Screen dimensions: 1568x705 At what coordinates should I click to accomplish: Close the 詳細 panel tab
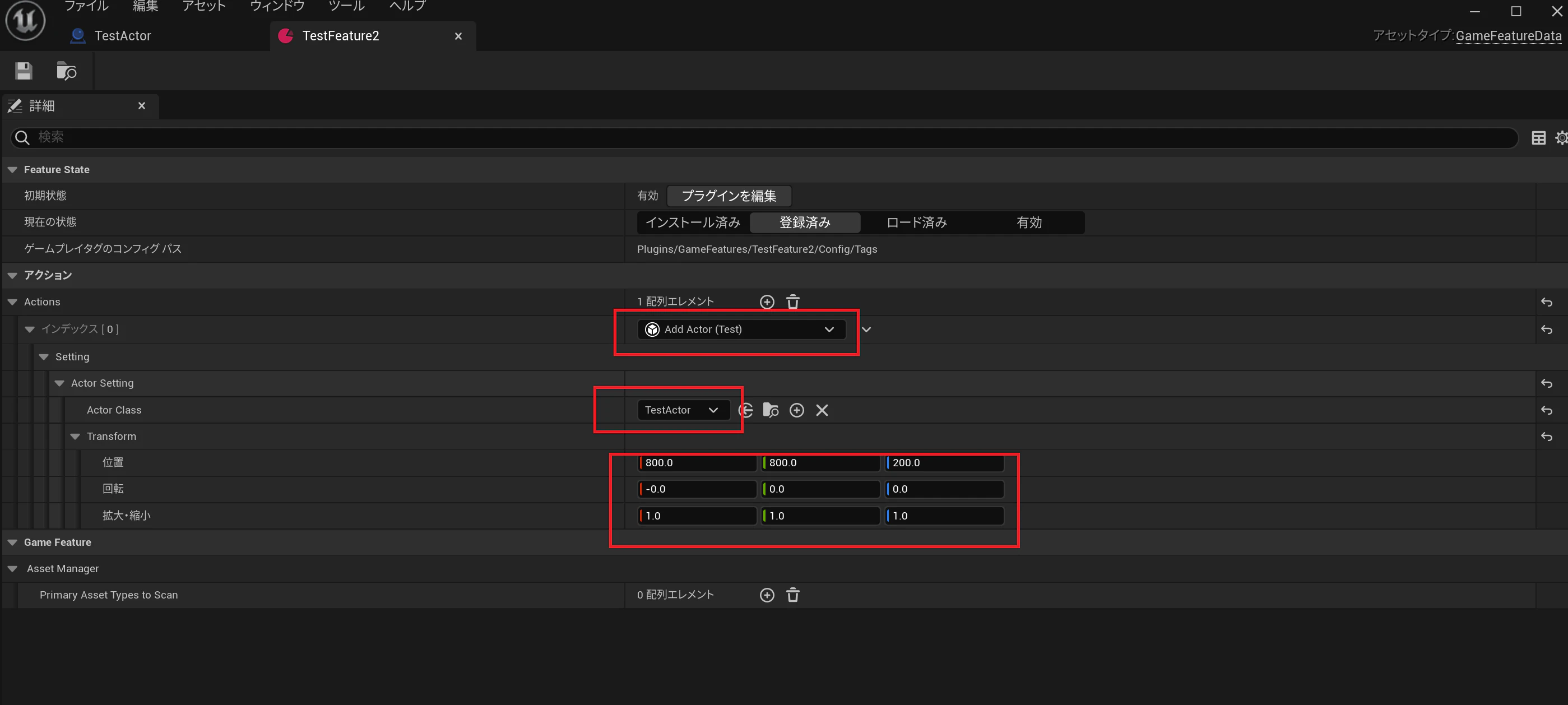[142, 106]
